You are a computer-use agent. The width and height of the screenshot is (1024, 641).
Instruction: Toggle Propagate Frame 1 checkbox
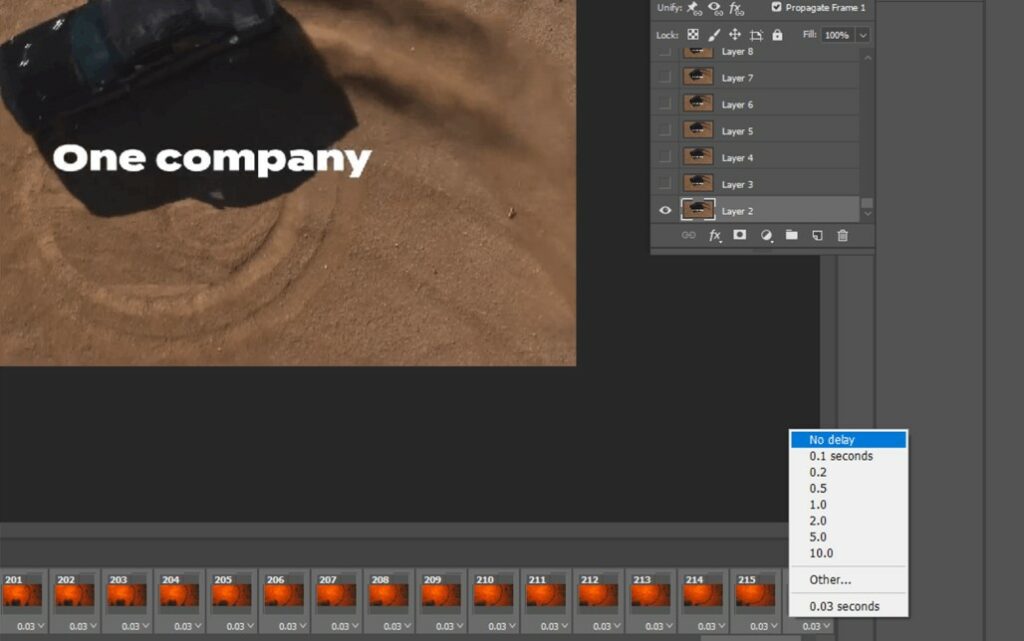coord(778,7)
